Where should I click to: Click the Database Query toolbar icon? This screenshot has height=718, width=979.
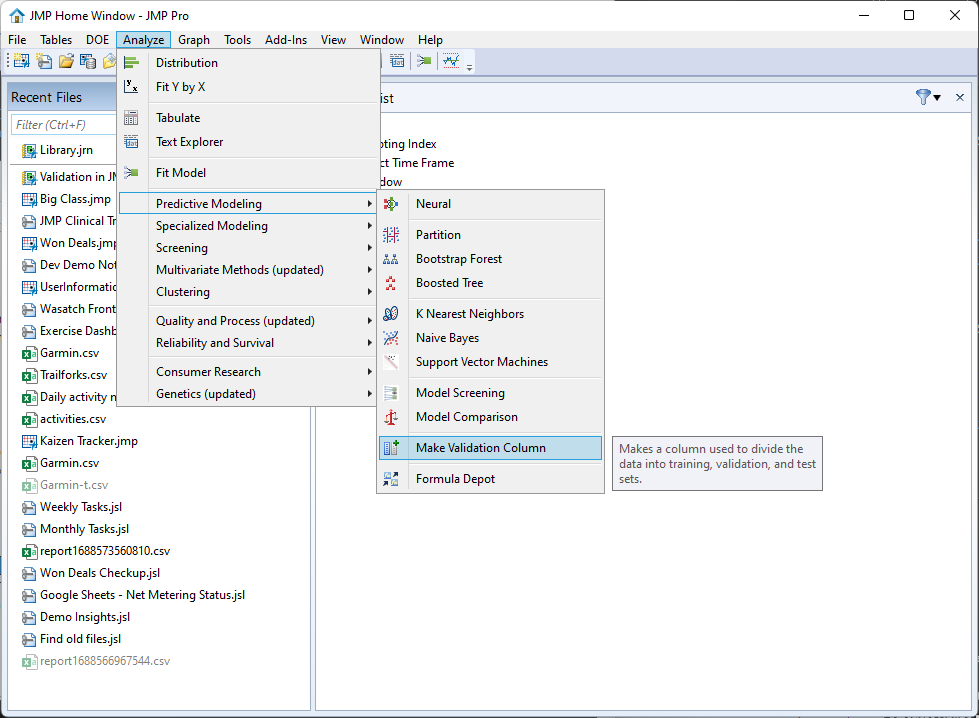coord(88,61)
